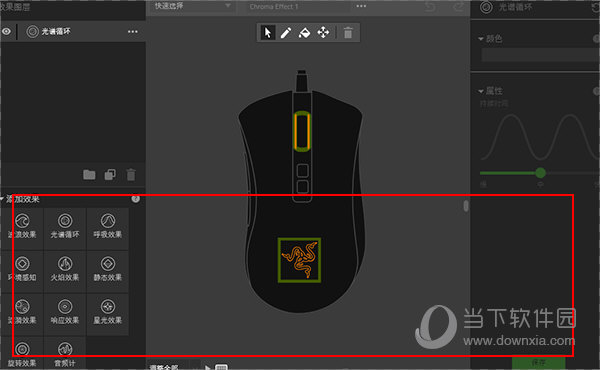The height and width of the screenshot is (370, 600).
Task: Open the 光谱循环 layer three-dot menu
Action: click(x=133, y=32)
